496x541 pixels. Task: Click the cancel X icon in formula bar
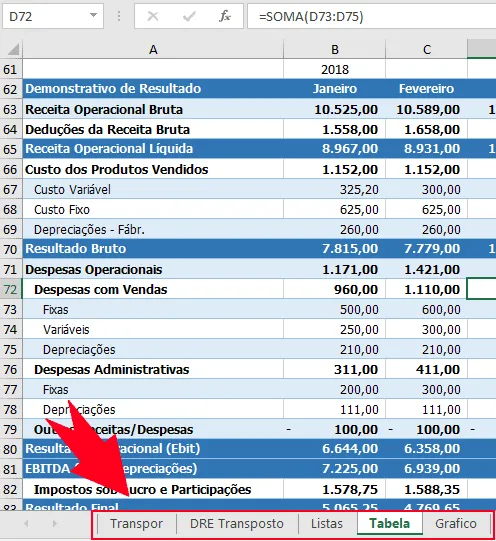coord(153,16)
